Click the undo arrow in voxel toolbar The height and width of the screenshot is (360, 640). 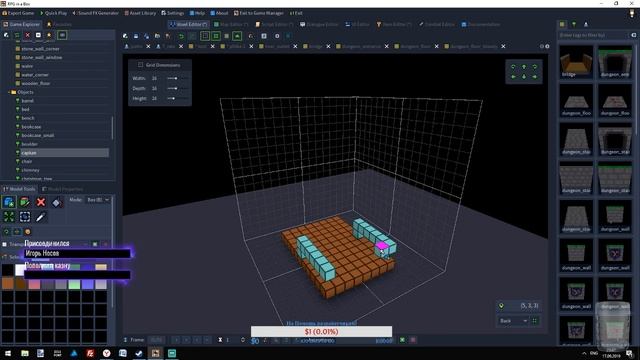click(x=181, y=36)
